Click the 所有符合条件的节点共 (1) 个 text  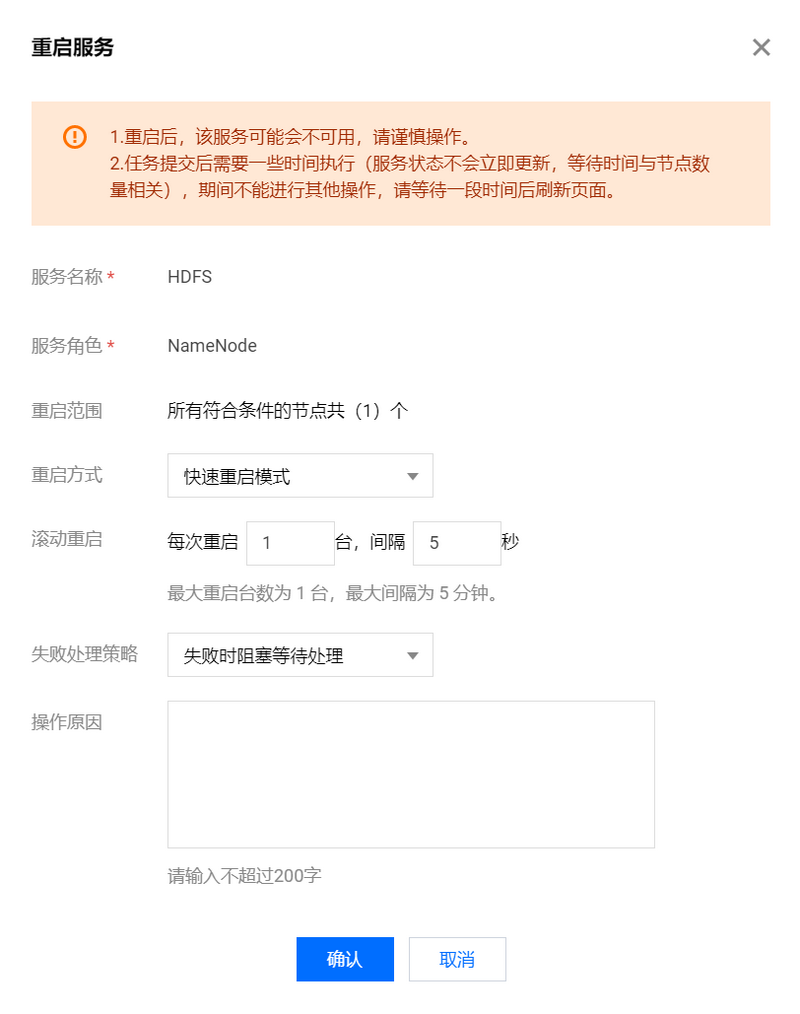288,411
